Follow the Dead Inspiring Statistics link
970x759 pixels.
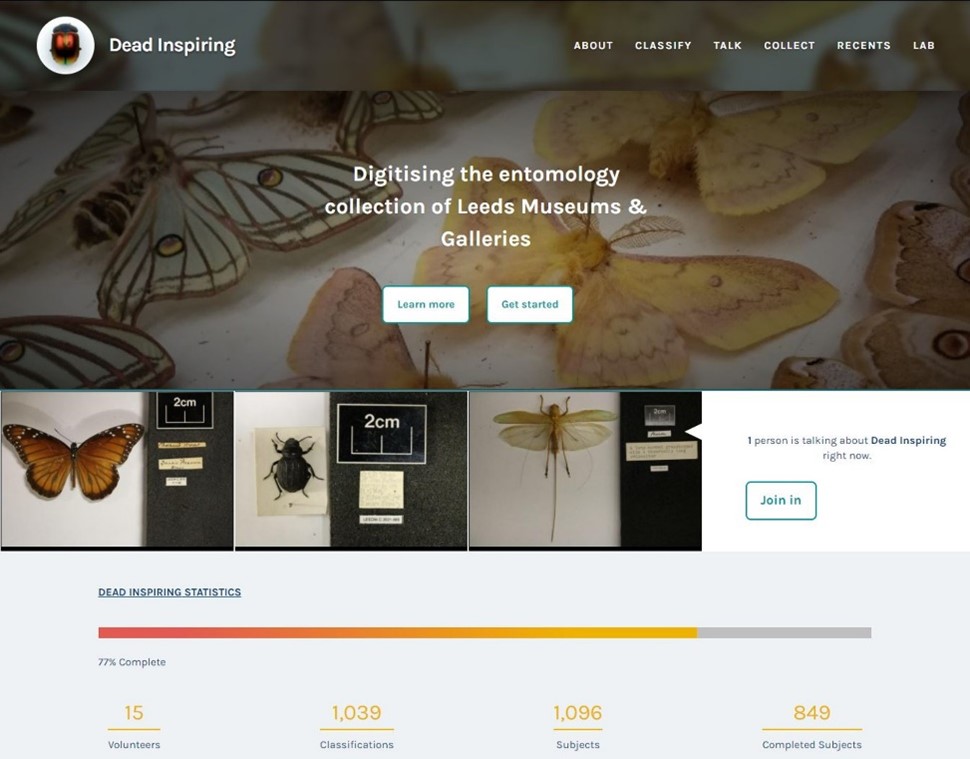[x=170, y=592]
